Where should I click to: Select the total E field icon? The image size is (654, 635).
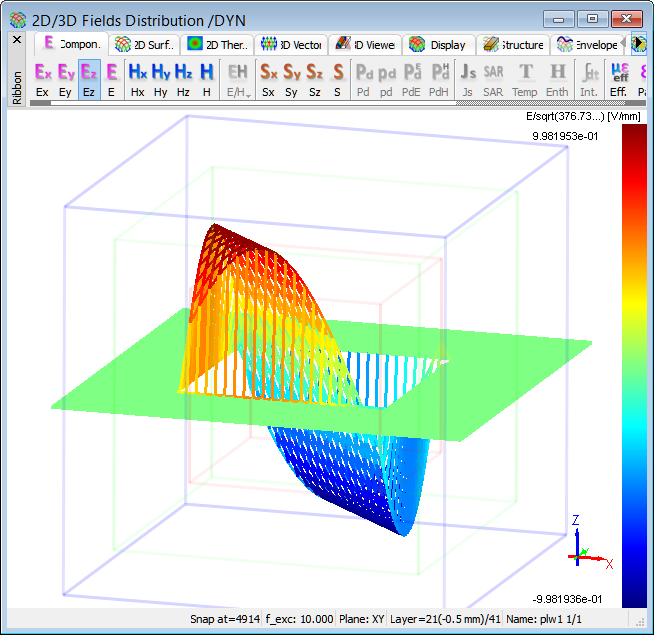(112, 78)
